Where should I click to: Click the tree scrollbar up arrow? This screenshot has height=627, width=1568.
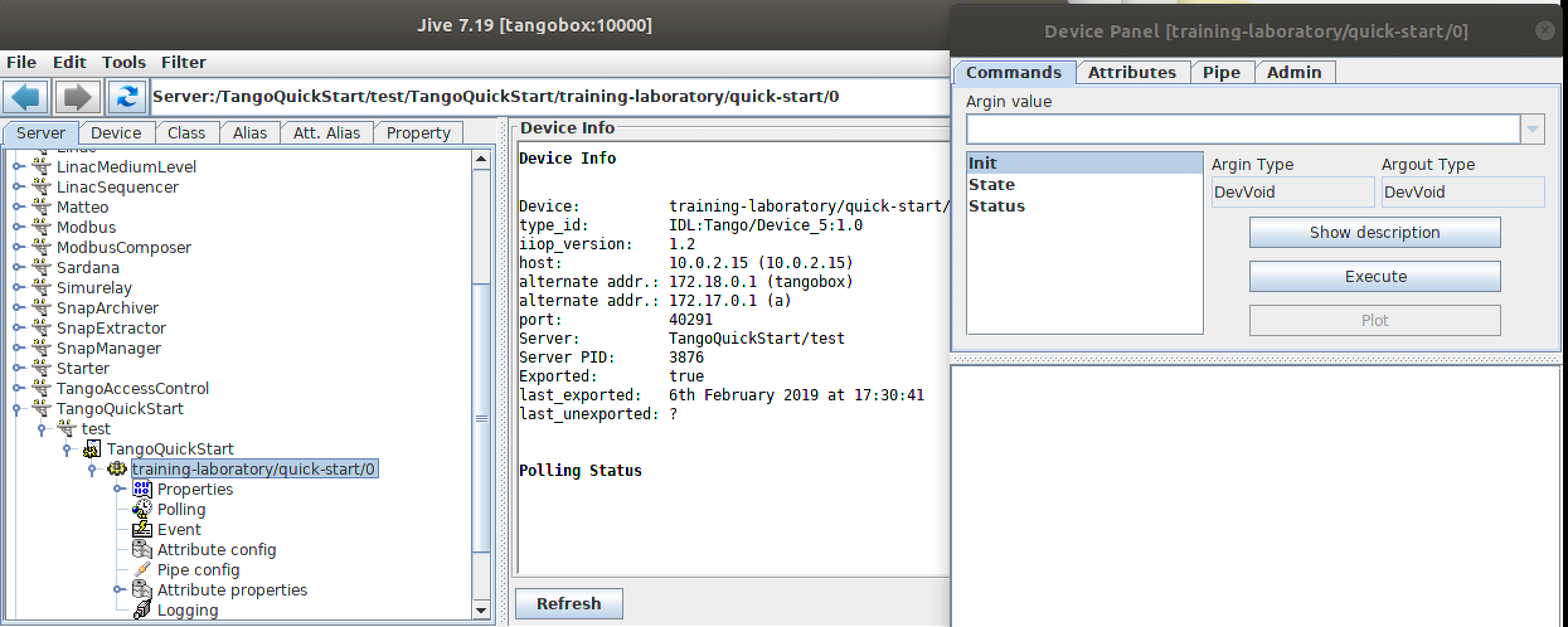click(x=481, y=159)
